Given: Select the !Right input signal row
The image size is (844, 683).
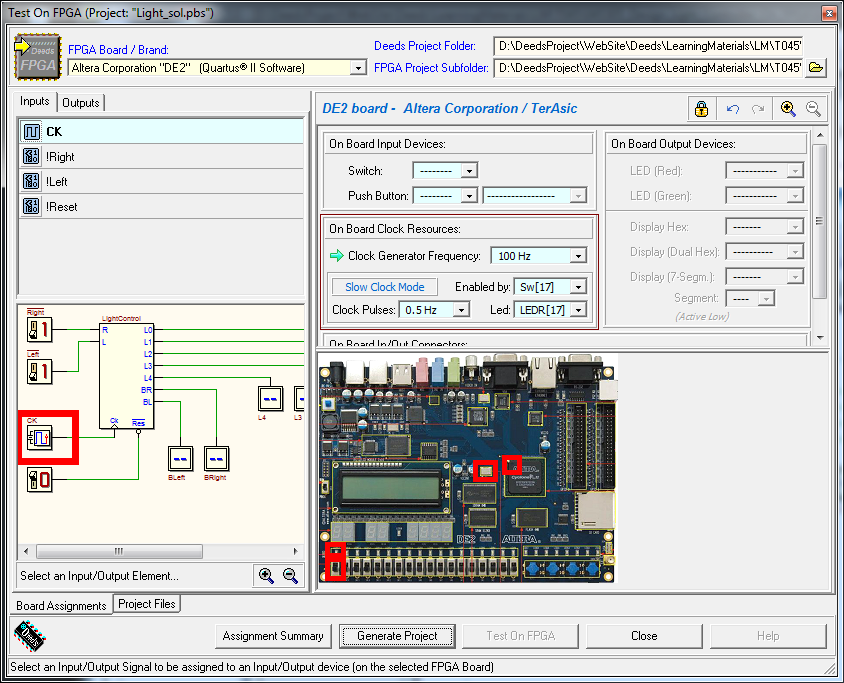Looking at the screenshot, I should click(x=161, y=157).
